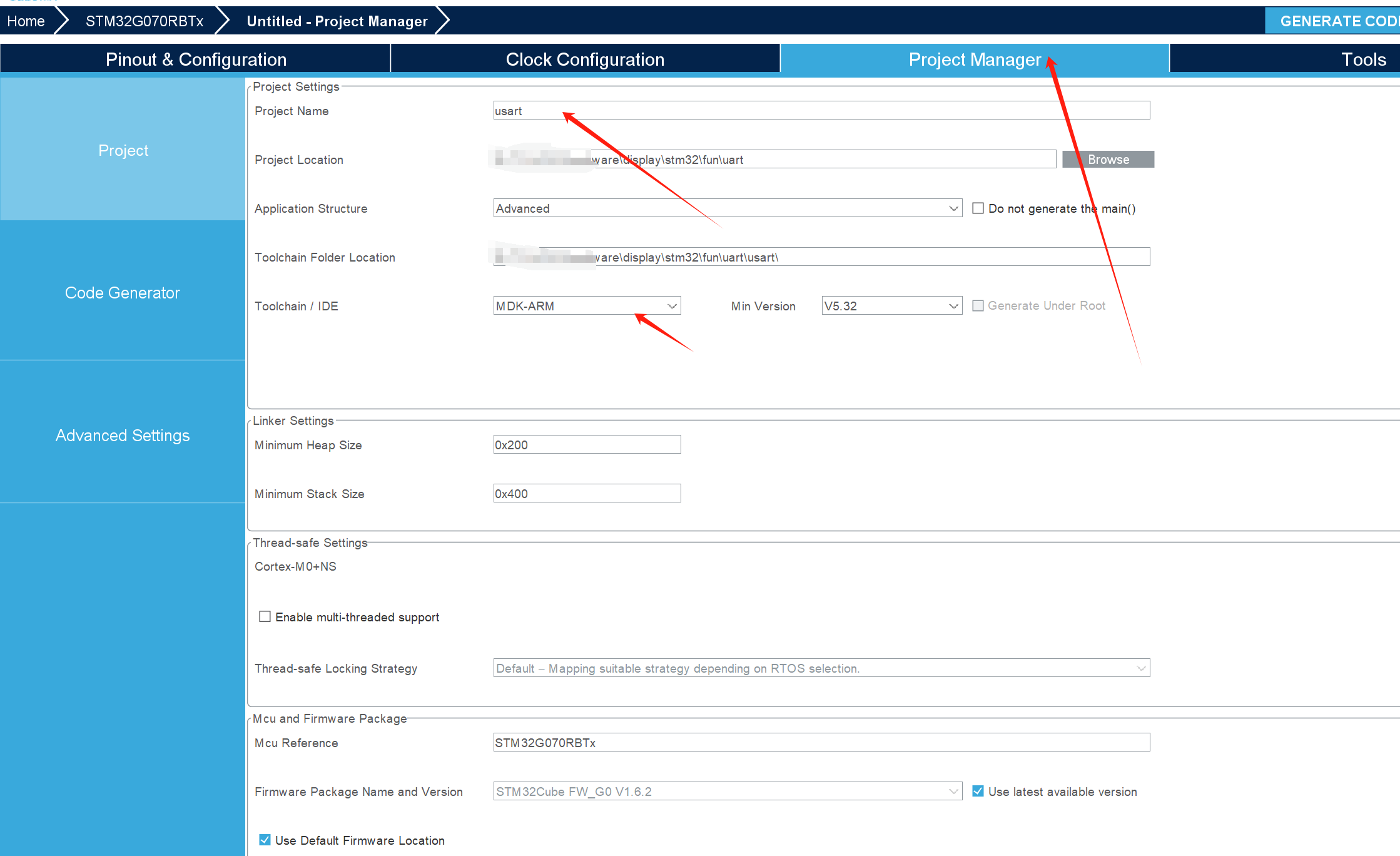Click the Generate Code button
This screenshot has width=1400, height=856.
tap(1336, 21)
